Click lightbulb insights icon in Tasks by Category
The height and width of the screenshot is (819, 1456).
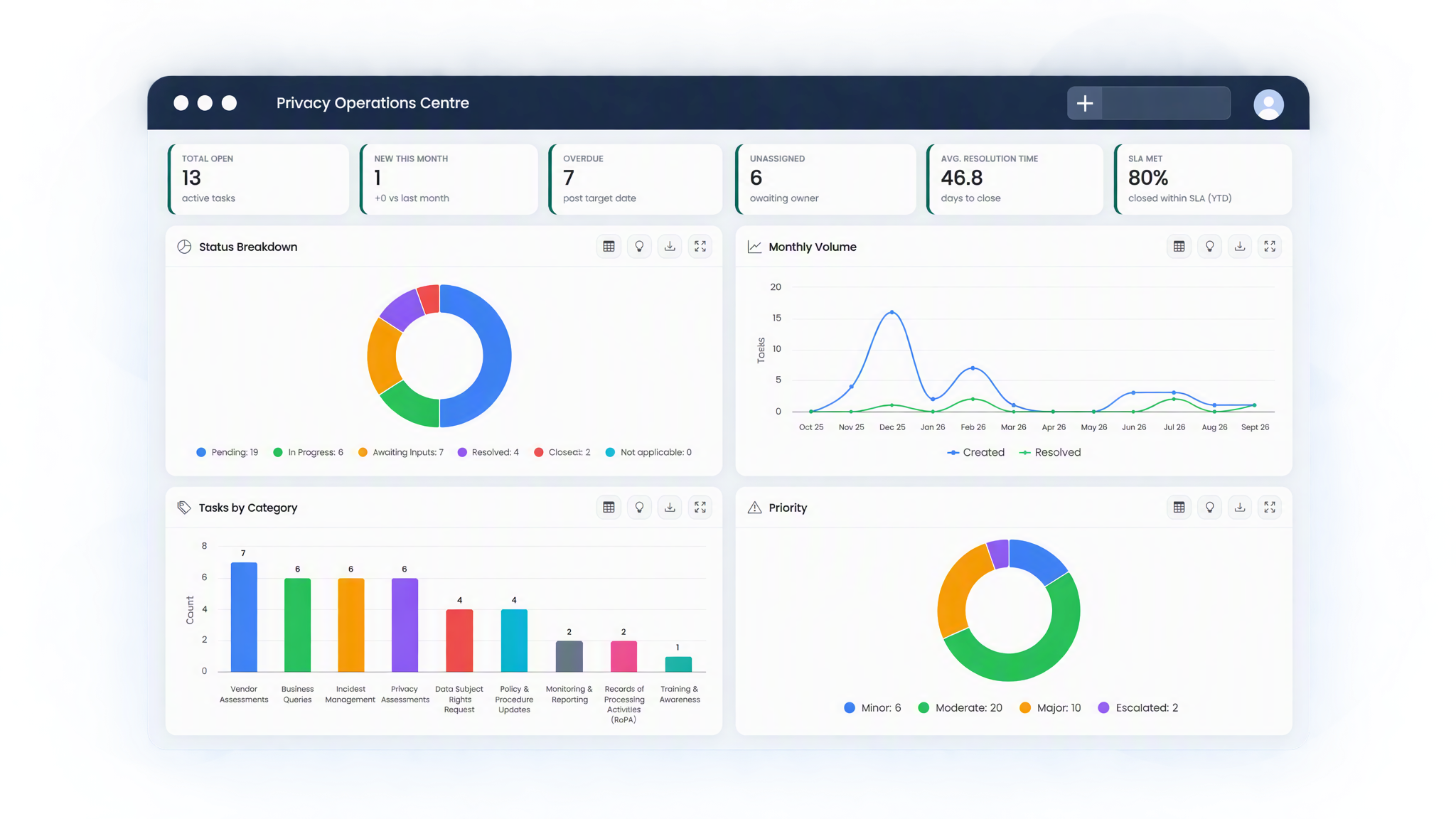tap(639, 507)
